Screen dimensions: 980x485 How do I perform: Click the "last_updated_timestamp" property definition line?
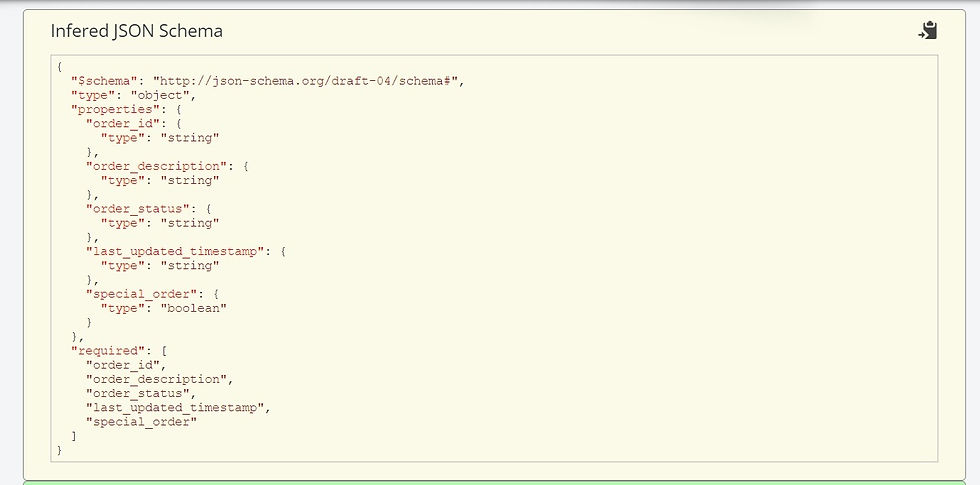(x=186, y=251)
